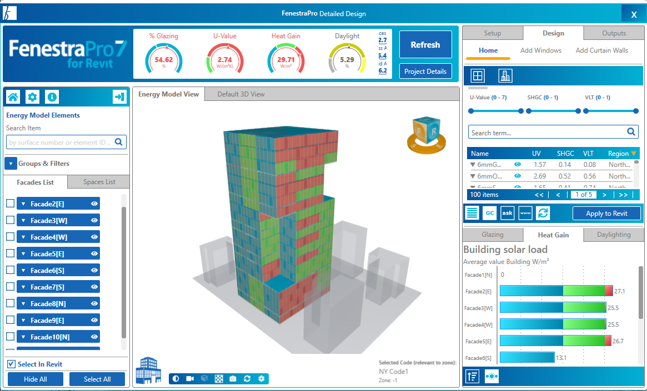Click the home icon in left panel
This screenshot has height=391, width=647.
click(x=13, y=97)
